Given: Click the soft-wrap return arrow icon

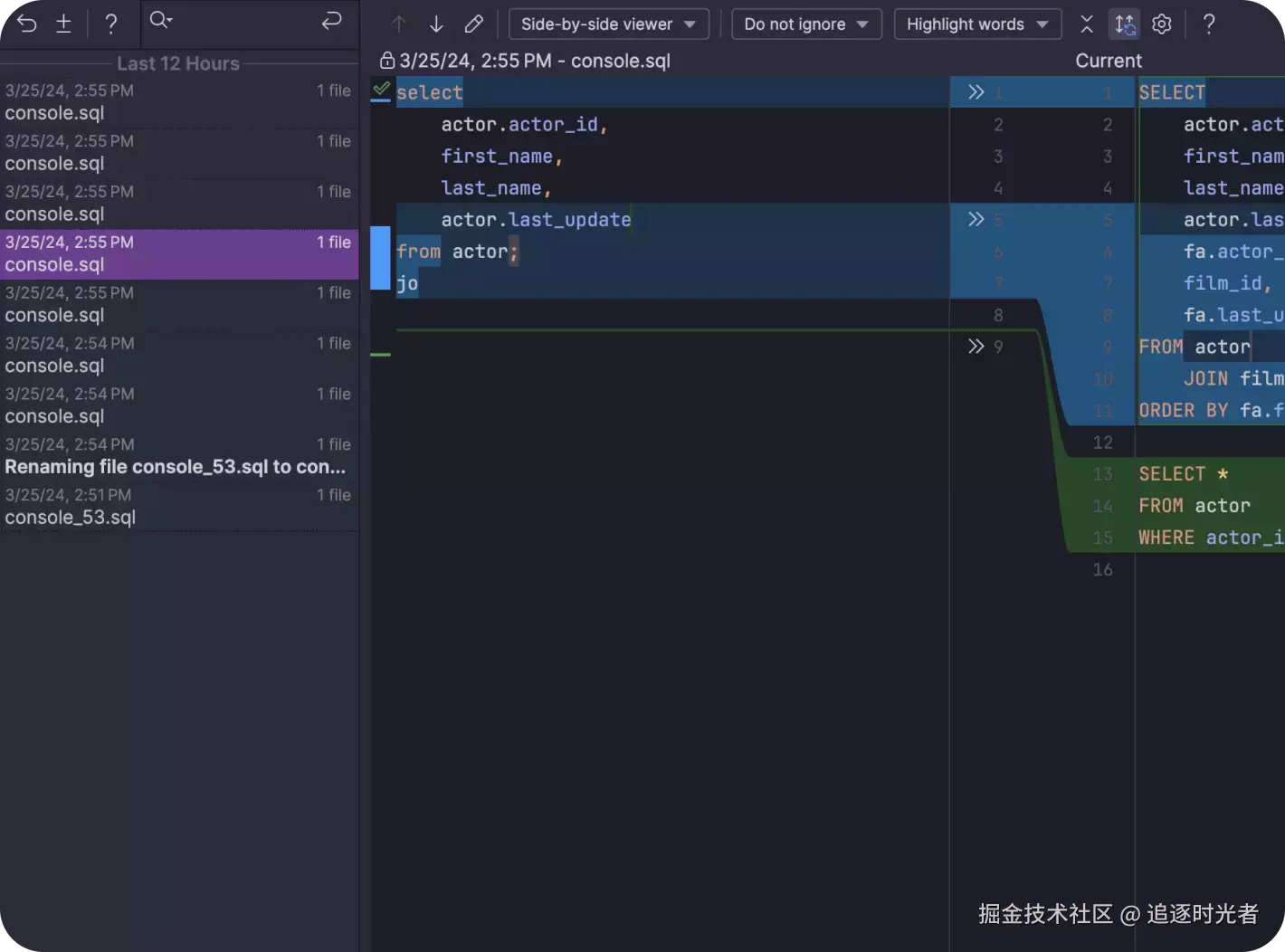Looking at the screenshot, I should coord(331,20).
